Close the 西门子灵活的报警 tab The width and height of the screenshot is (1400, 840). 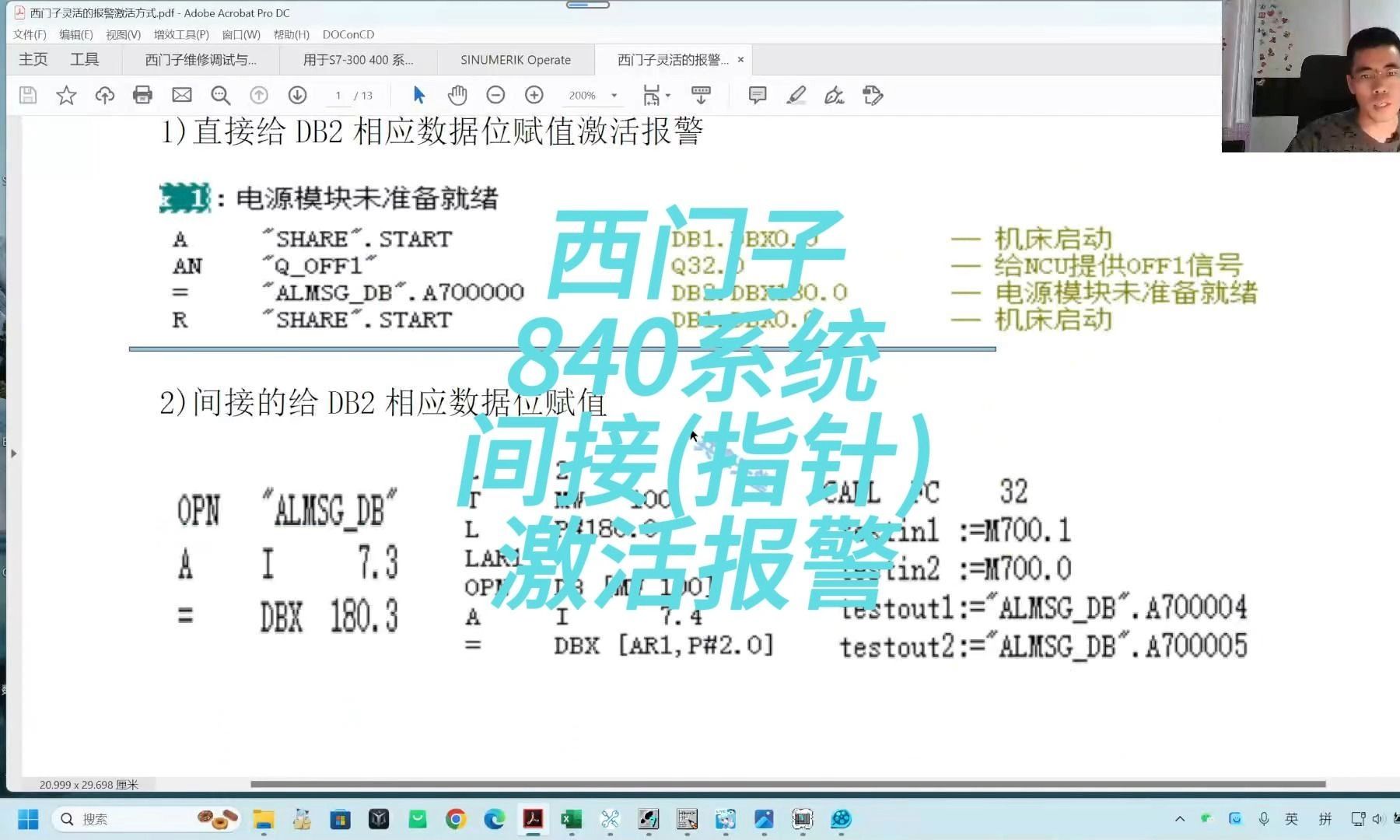point(740,59)
